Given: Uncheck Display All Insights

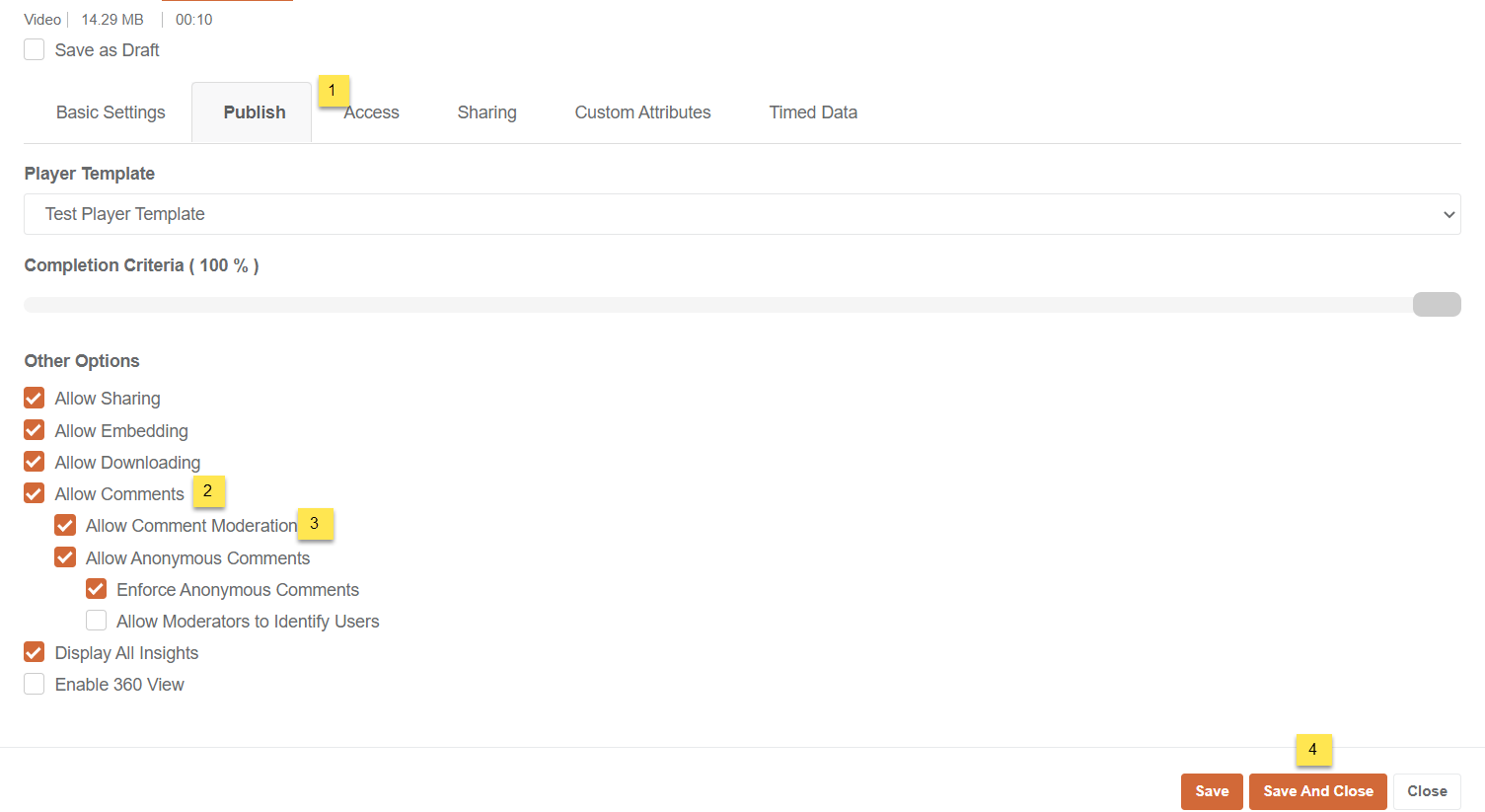Looking at the screenshot, I should coord(35,653).
